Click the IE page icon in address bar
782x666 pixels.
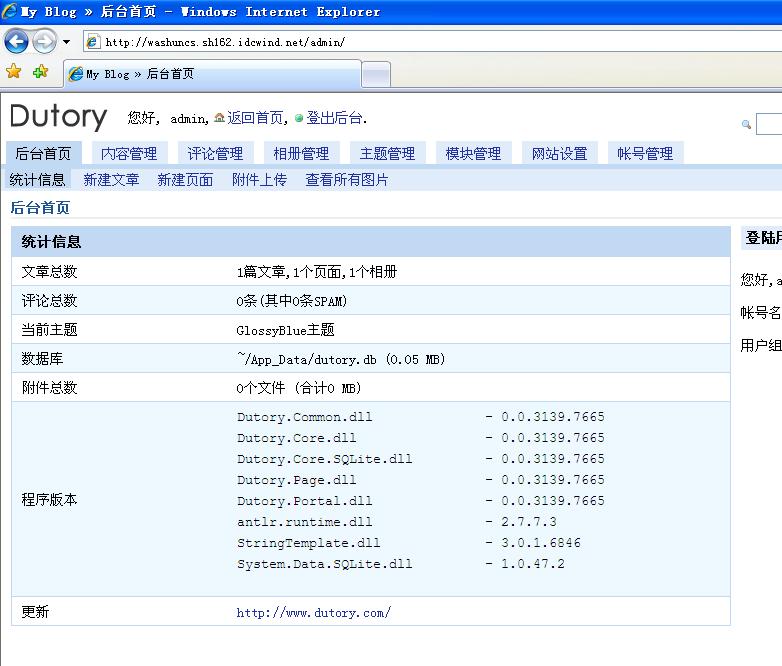pos(93,42)
